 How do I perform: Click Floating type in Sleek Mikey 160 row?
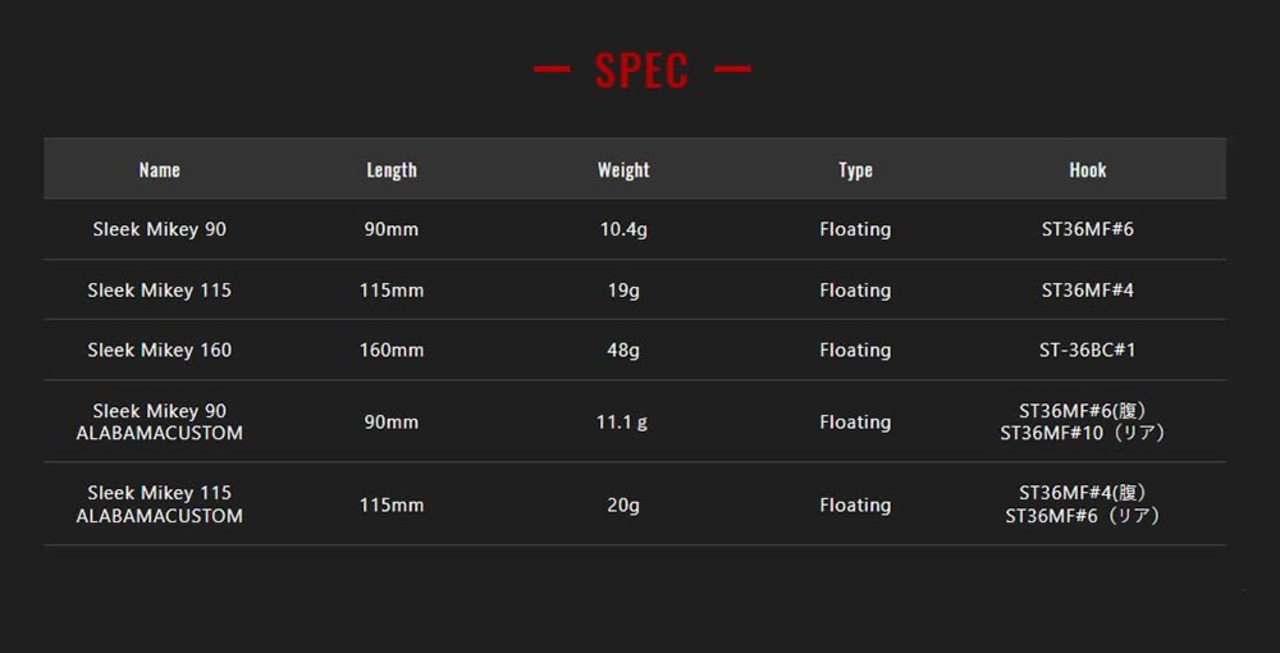855,350
